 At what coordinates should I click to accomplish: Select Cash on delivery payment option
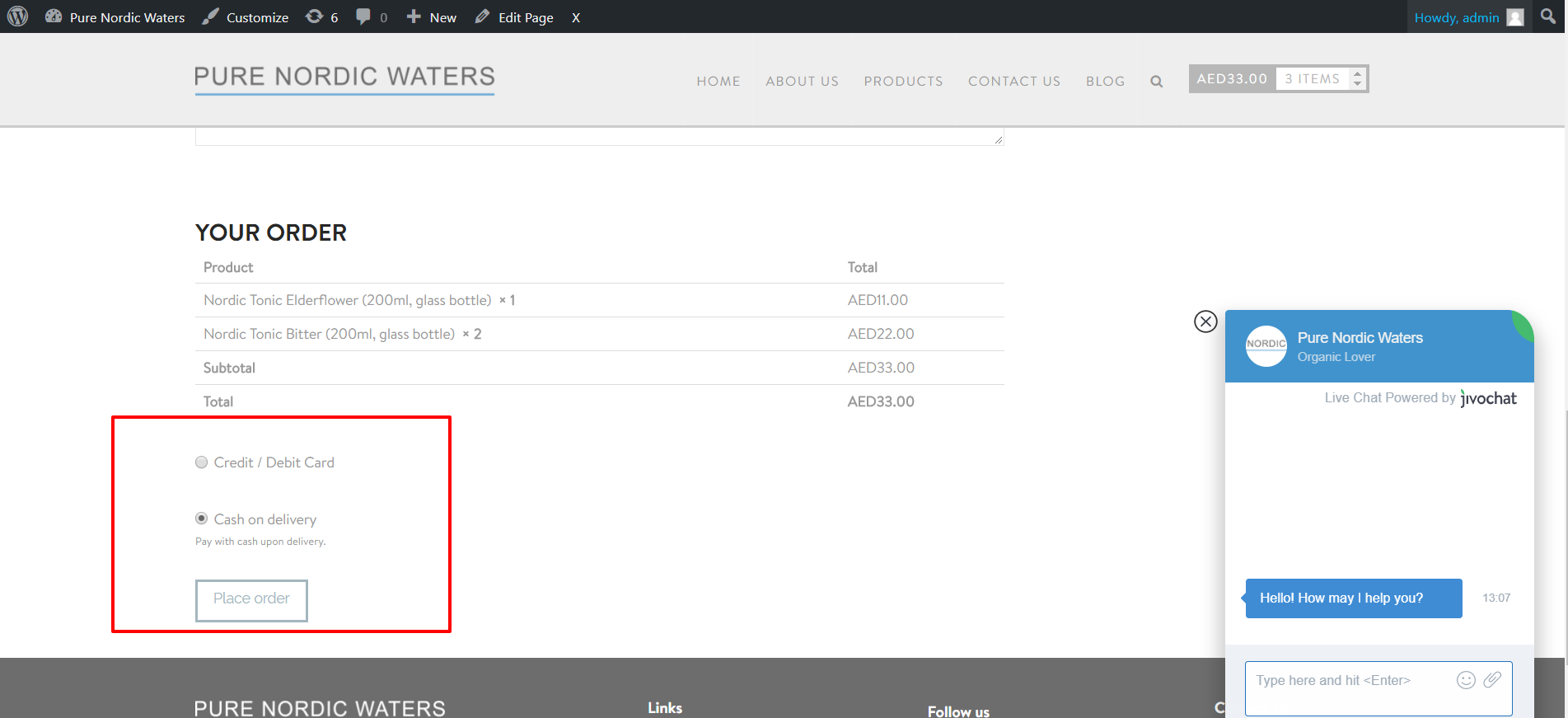202,519
